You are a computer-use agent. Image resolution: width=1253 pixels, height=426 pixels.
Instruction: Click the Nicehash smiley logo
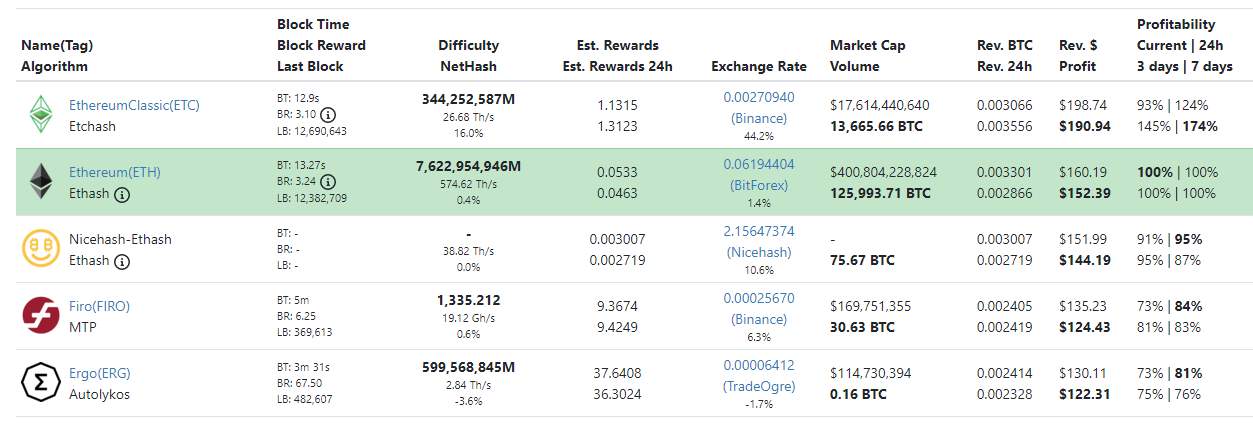[41, 248]
